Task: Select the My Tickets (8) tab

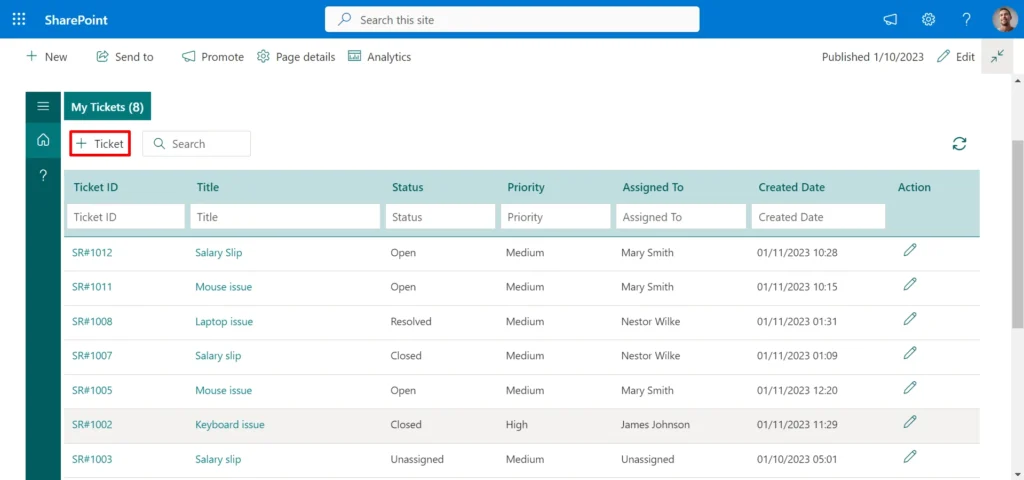Action: click(x=107, y=107)
